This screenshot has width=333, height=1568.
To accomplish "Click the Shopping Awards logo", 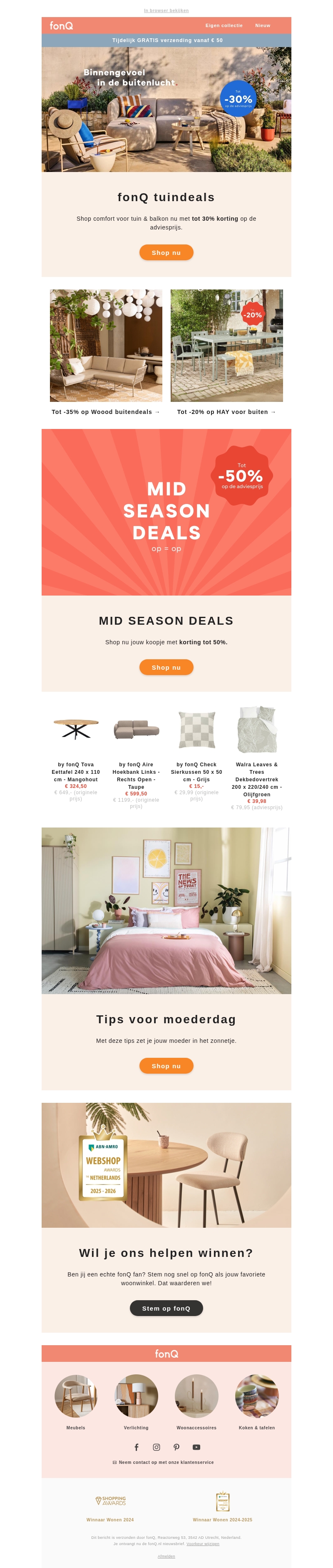I will [x=111, y=1501].
